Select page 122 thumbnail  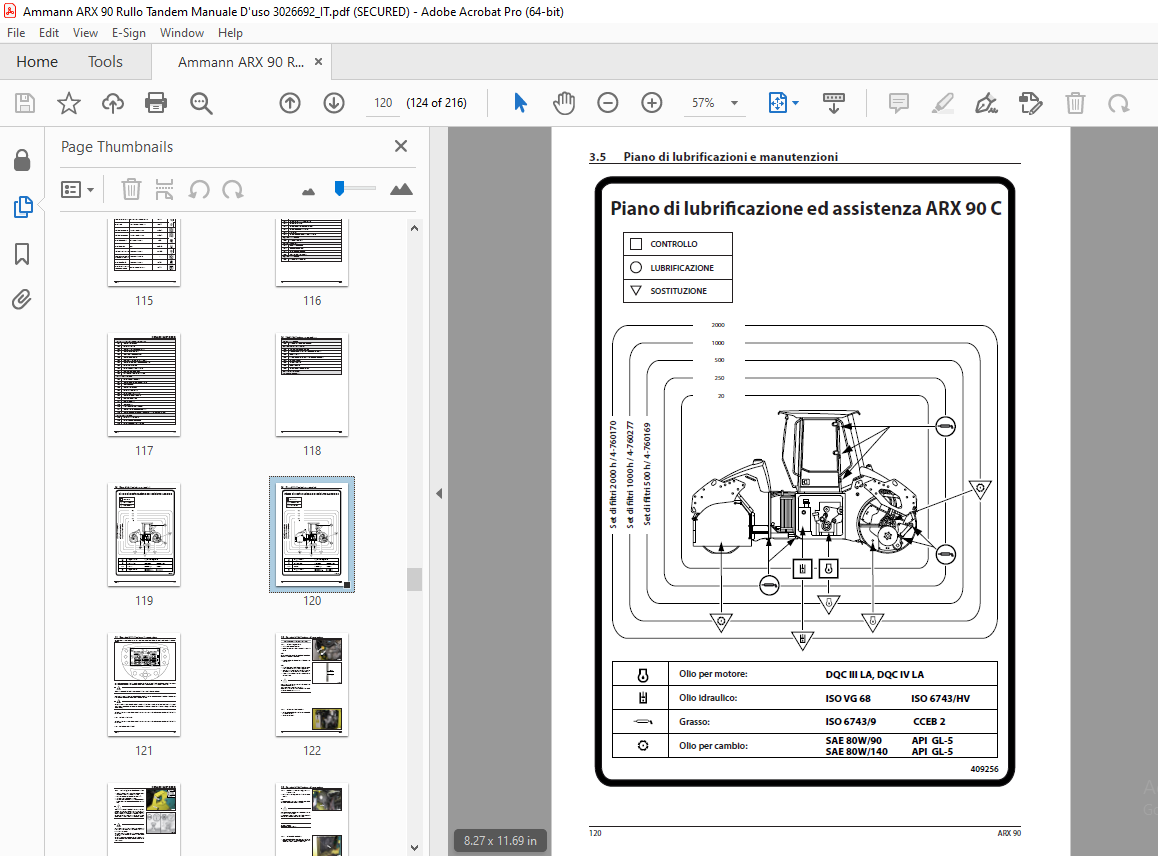[312, 685]
